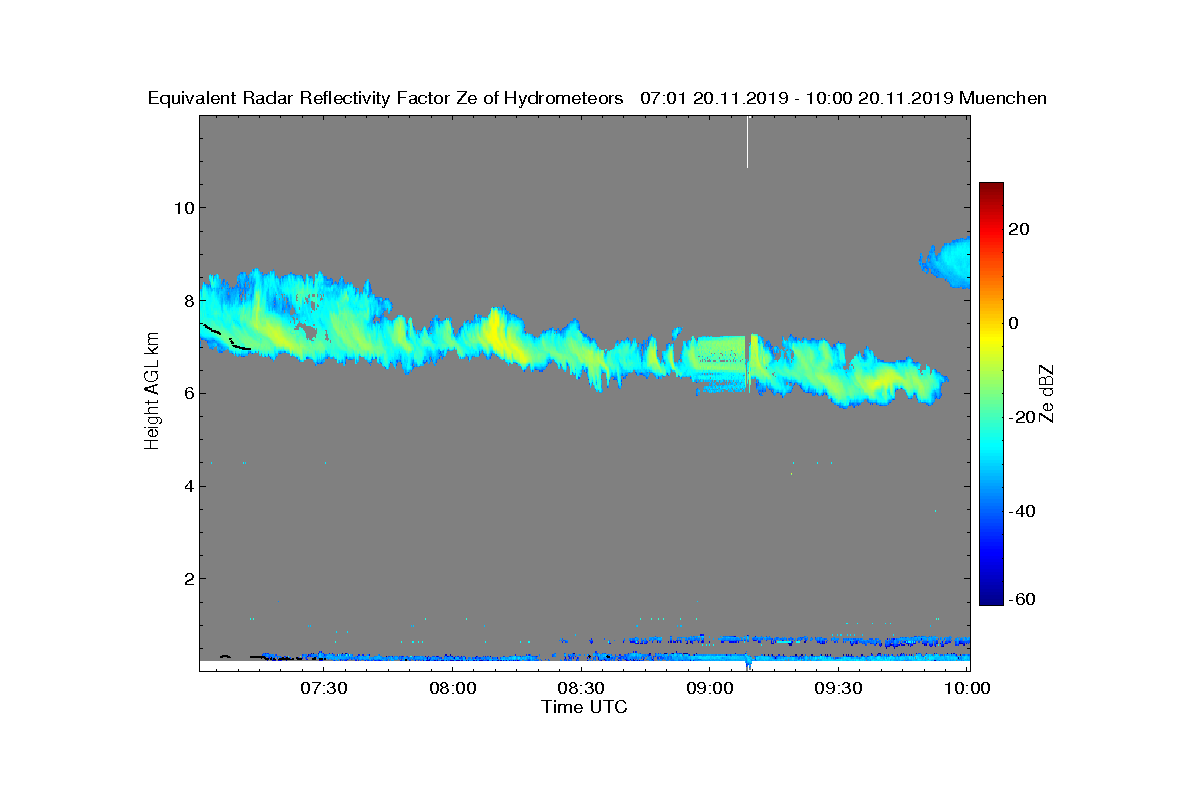Click the 'Time UTC' axis label
1200x800 pixels.
coord(585,707)
